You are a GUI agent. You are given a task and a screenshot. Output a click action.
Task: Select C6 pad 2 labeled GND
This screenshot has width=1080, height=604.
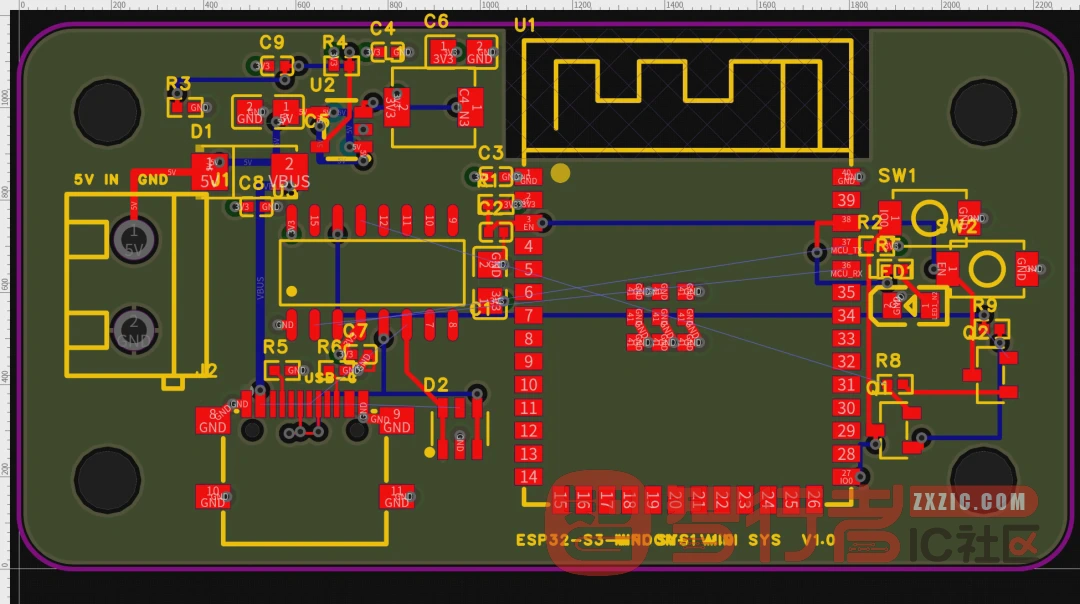pos(479,52)
